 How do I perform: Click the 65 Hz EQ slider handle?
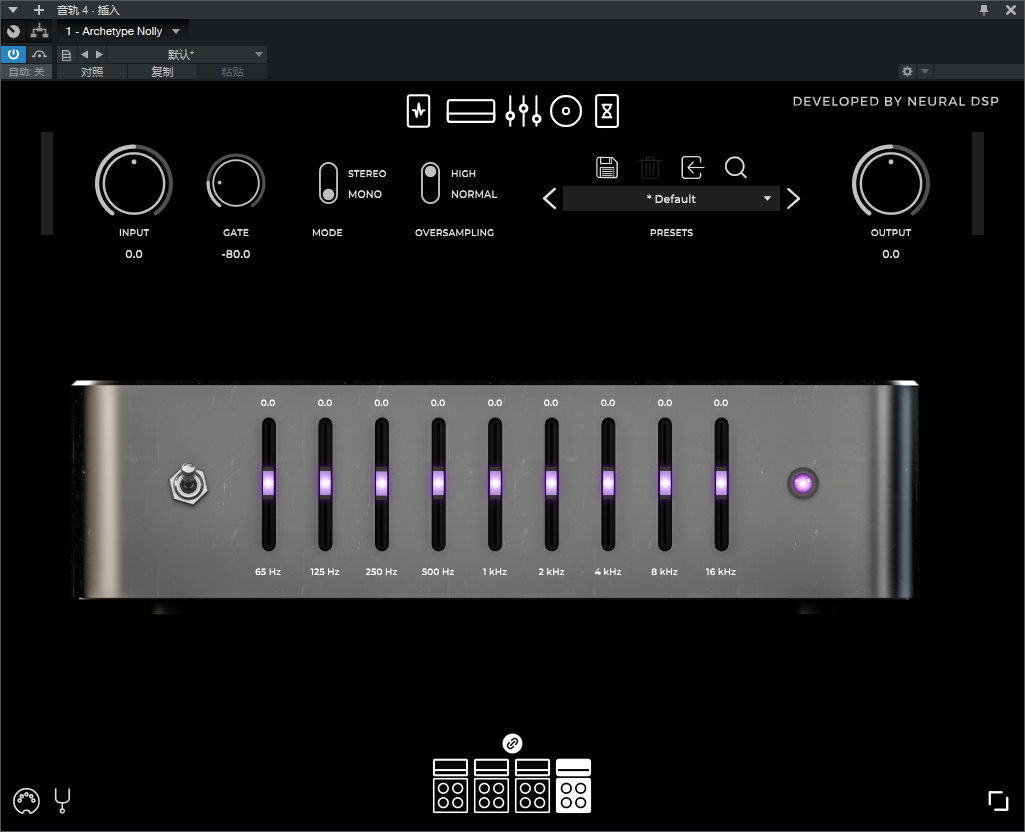click(269, 484)
